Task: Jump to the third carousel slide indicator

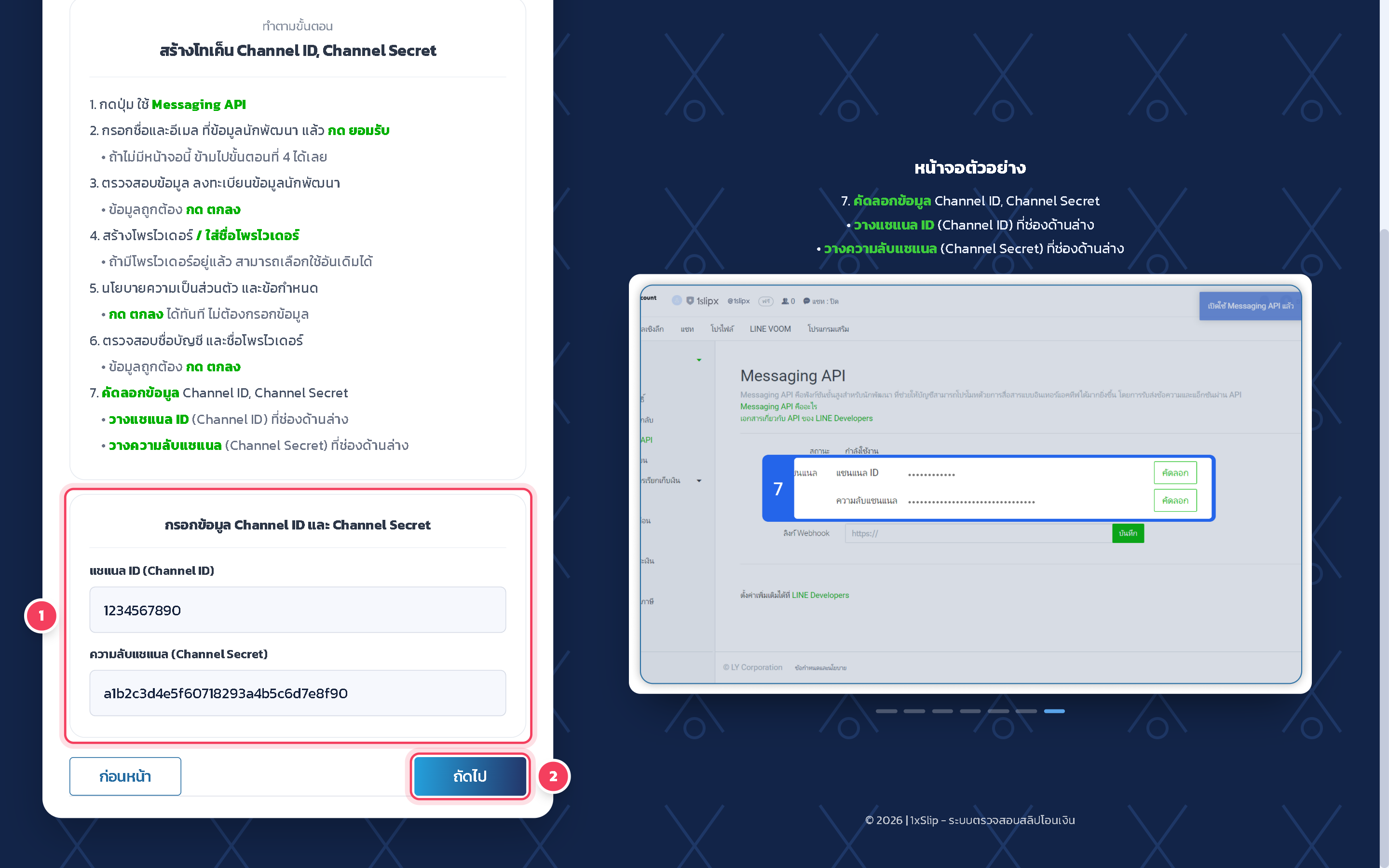Action: [x=942, y=711]
